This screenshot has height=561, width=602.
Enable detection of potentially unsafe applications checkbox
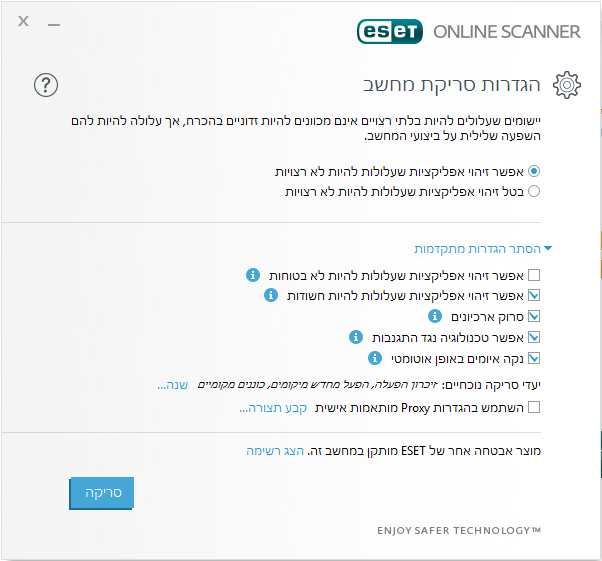[534, 275]
